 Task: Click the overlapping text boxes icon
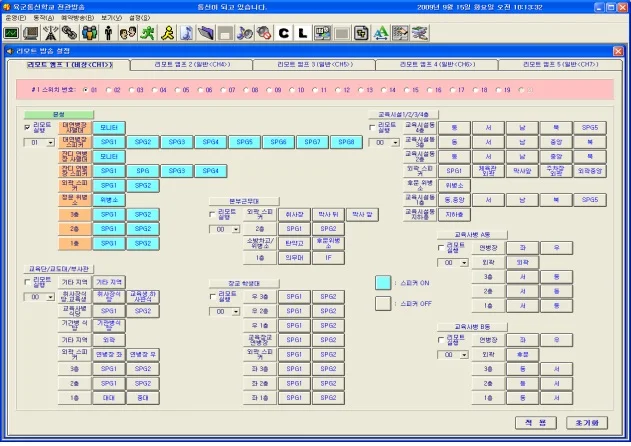click(361, 33)
